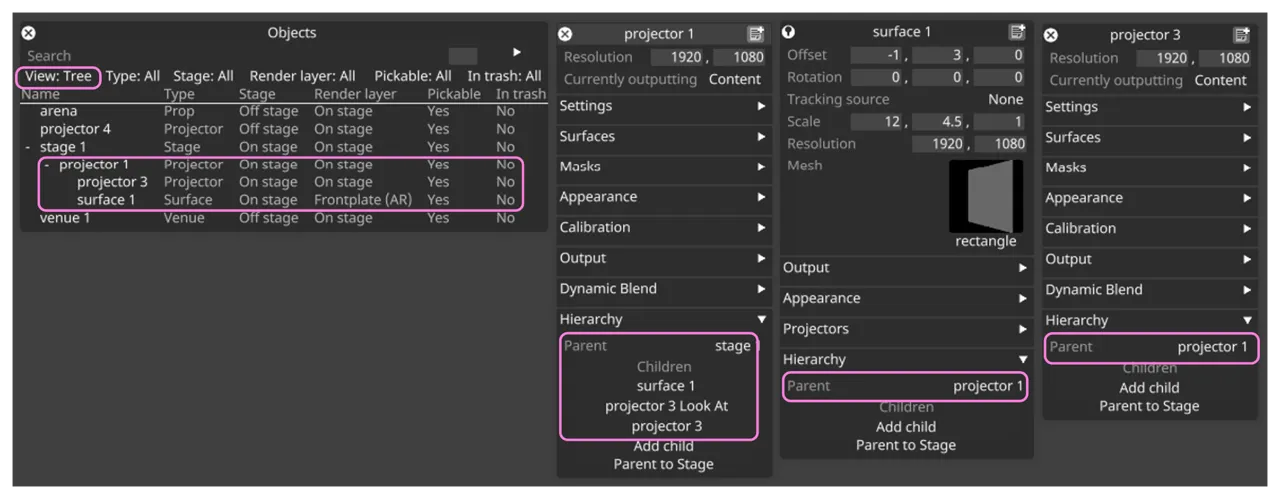This screenshot has height=499, width=1280.
Task: Expand the Dynamic Blend section of projector 3
Action: click(x=1149, y=290)
